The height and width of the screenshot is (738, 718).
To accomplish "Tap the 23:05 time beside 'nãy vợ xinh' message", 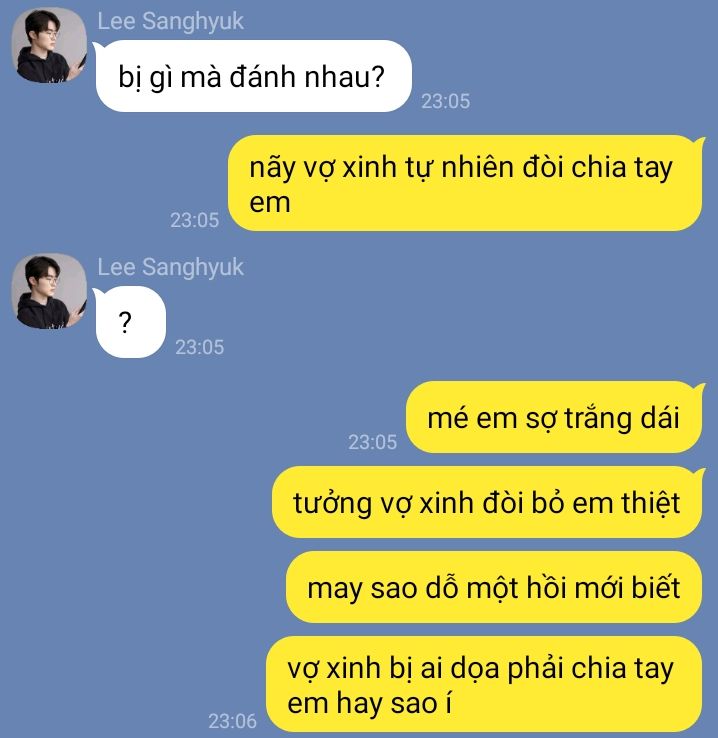I will point(195,220).
